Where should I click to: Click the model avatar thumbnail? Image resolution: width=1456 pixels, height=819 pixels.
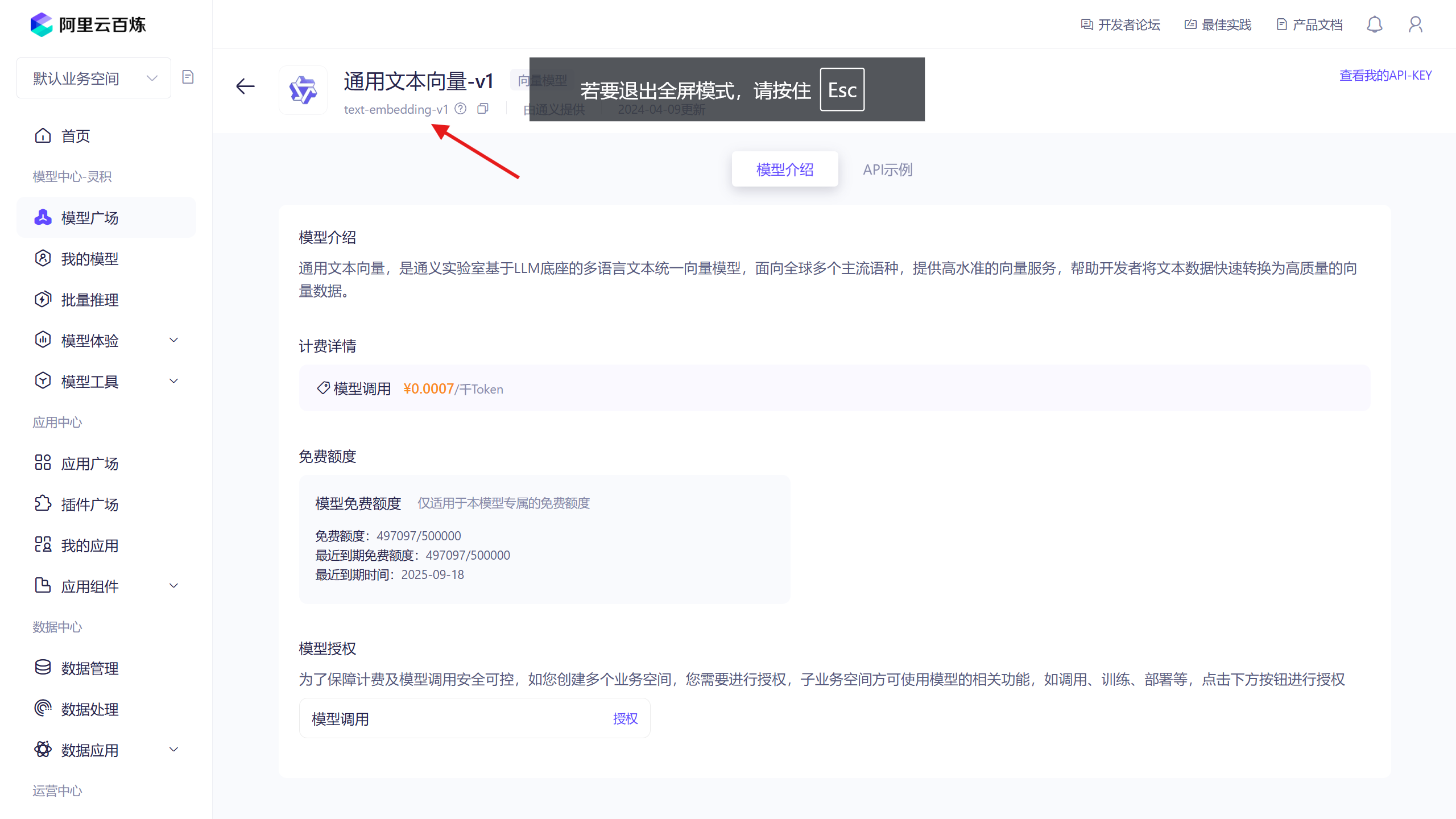click(x=303, y=90)
